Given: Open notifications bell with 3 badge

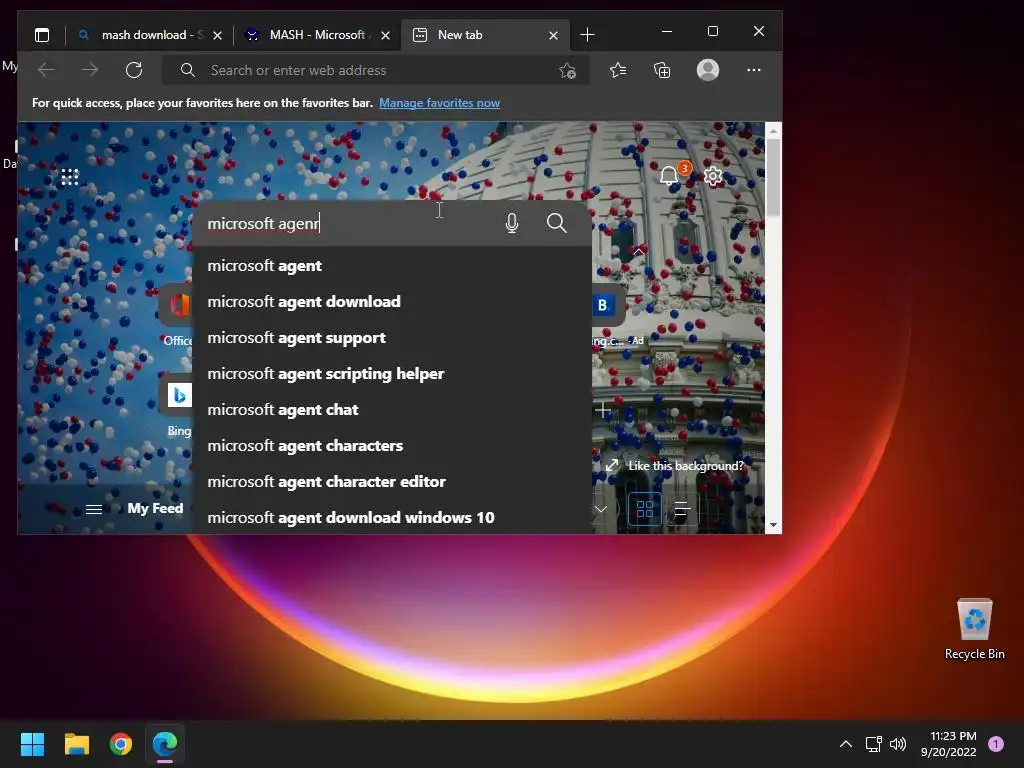Looking at the screenshot, I should click(673, 174).
